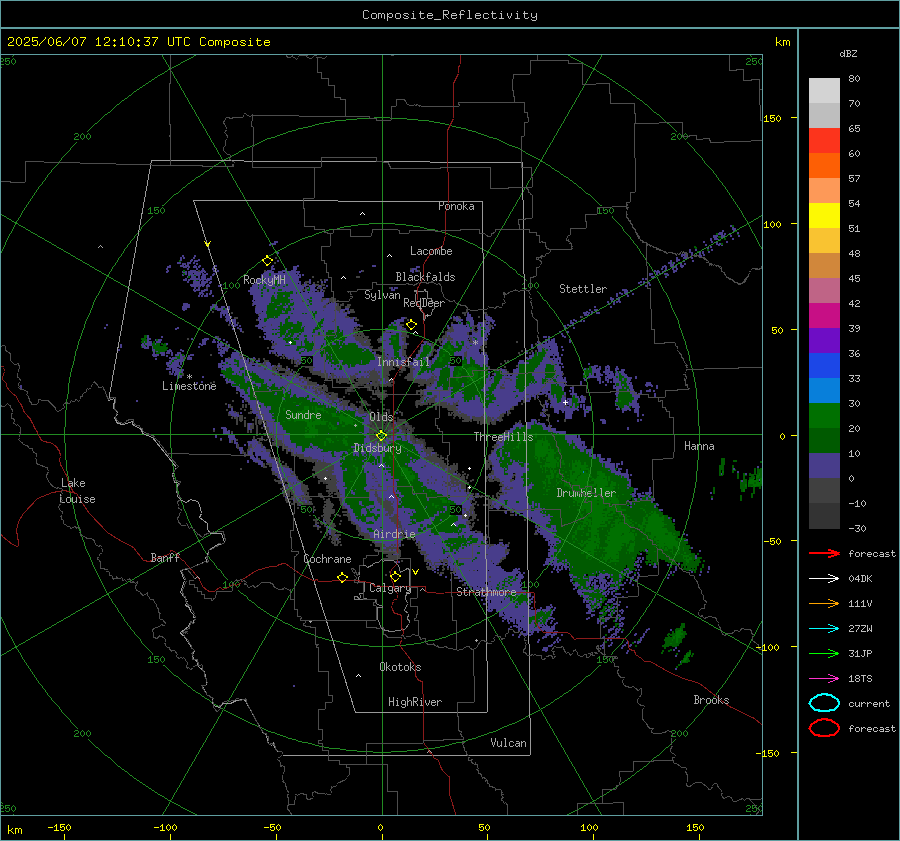
Task: Click the dBZ legend heading
Action: point(848,53)
